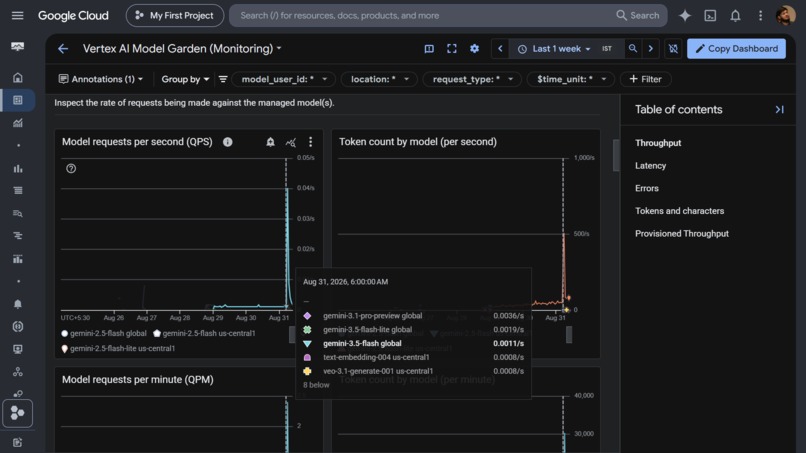Open the sidebar Alerting bell icon
This screenshot has width=806, height=453.
[x=17, y=304]
